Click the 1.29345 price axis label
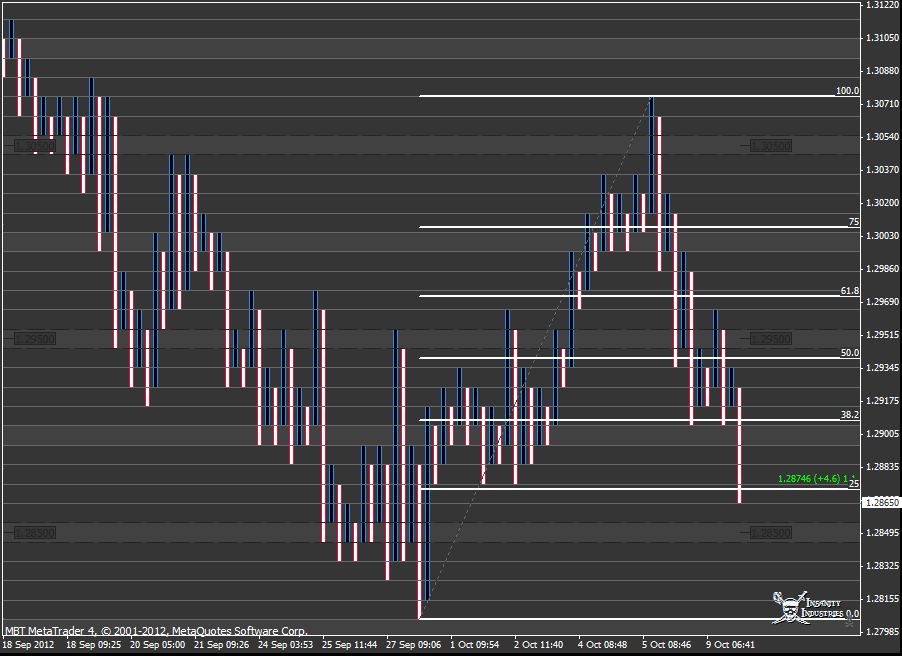The height and width of the screenshot is (656, 902). coord(882,367)
